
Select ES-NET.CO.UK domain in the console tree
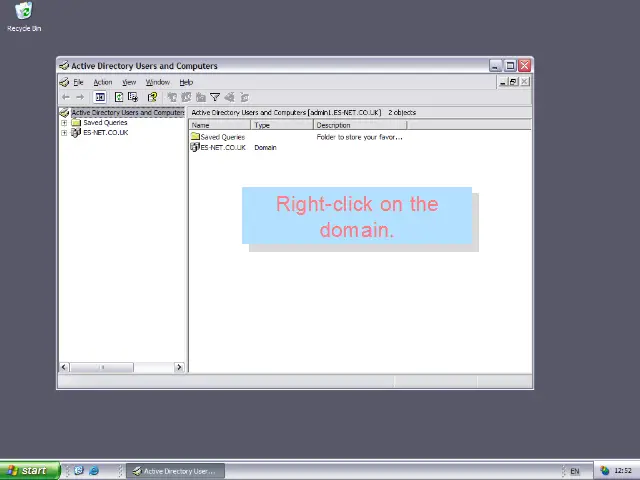pyautogui.click(x=106, y=133)
